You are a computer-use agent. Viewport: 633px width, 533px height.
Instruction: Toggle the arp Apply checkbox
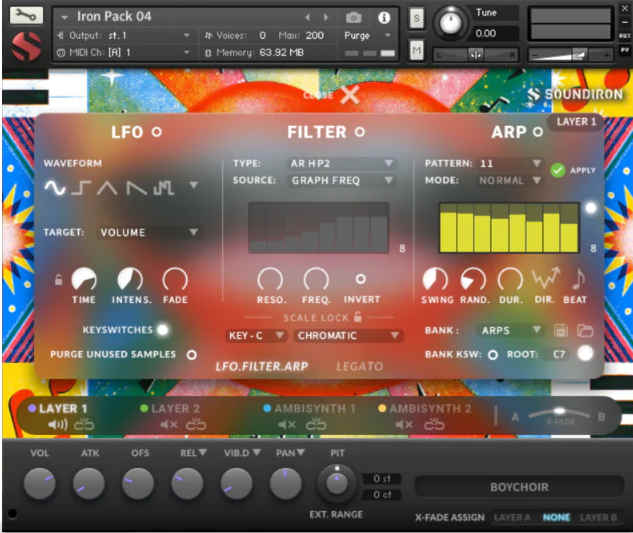558,171
